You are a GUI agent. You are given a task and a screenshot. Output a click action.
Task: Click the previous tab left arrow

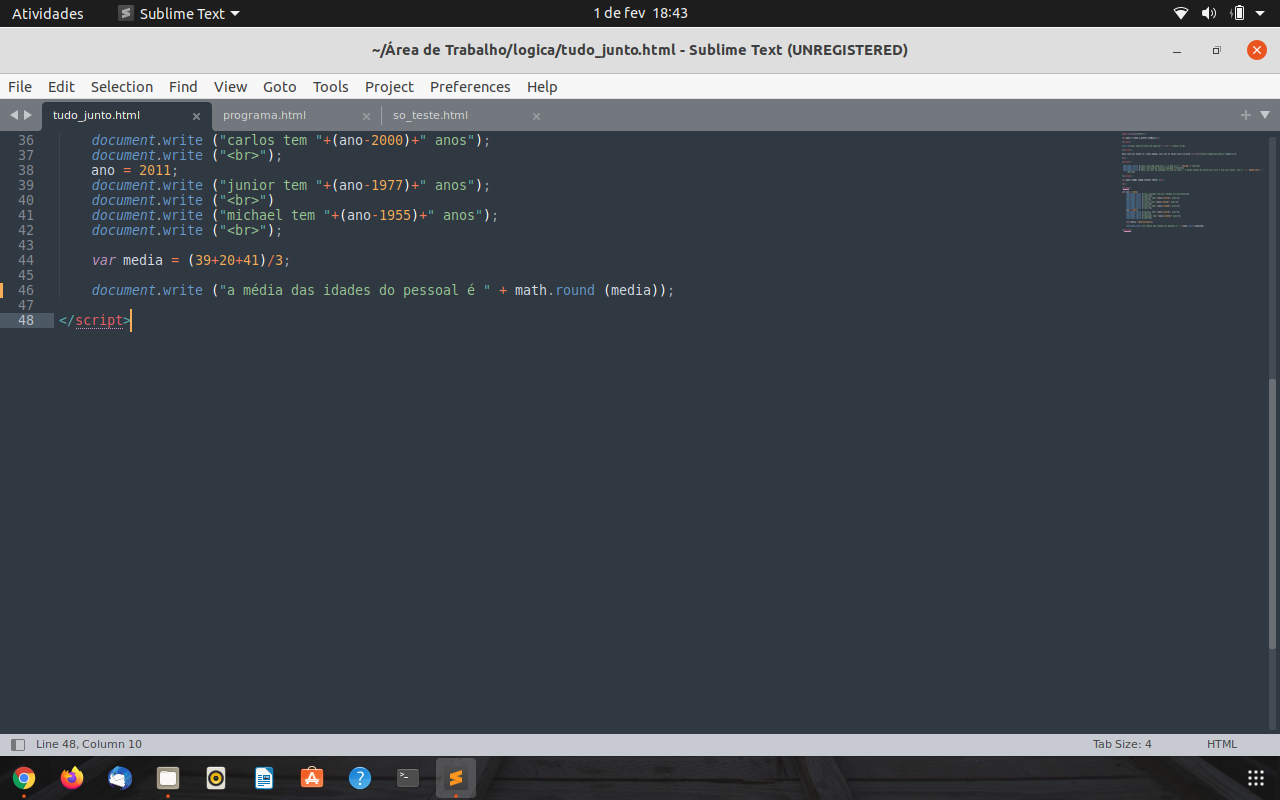[14, 115]
